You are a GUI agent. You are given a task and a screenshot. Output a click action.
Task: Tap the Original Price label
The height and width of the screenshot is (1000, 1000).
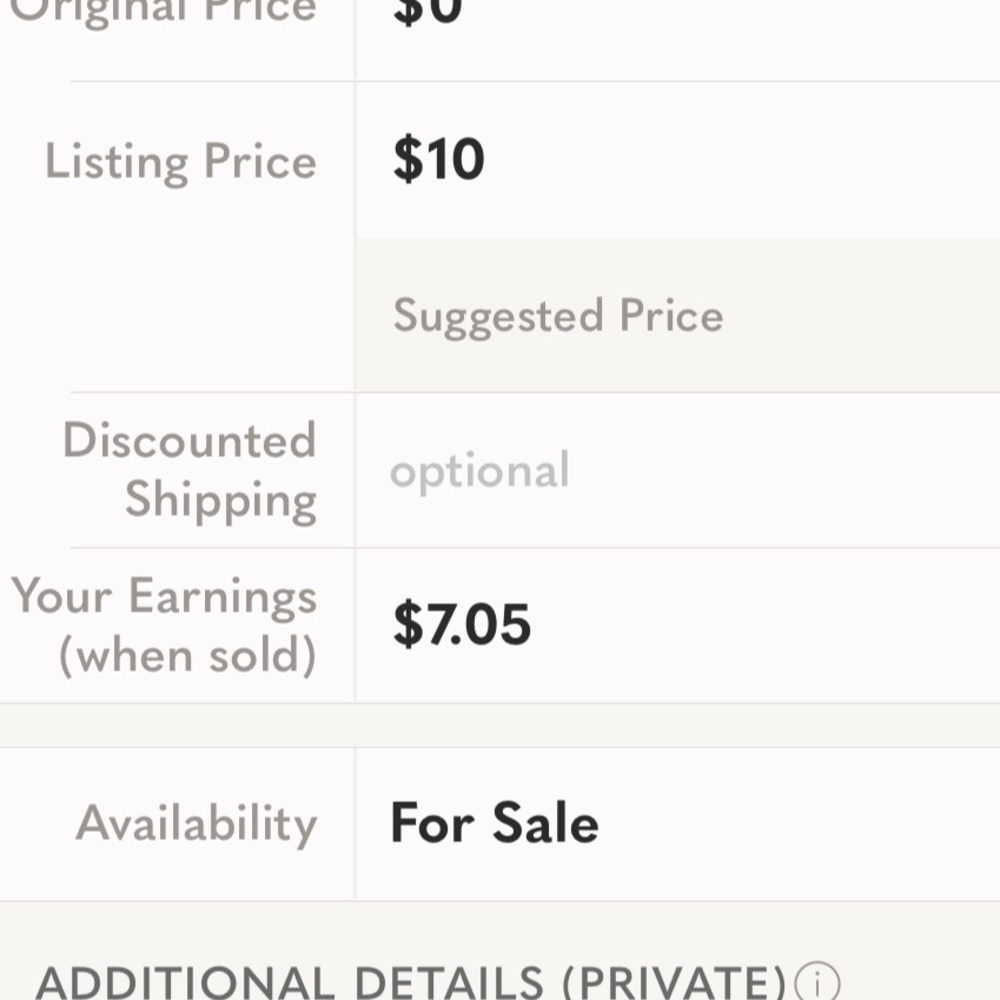coord(165,12)
